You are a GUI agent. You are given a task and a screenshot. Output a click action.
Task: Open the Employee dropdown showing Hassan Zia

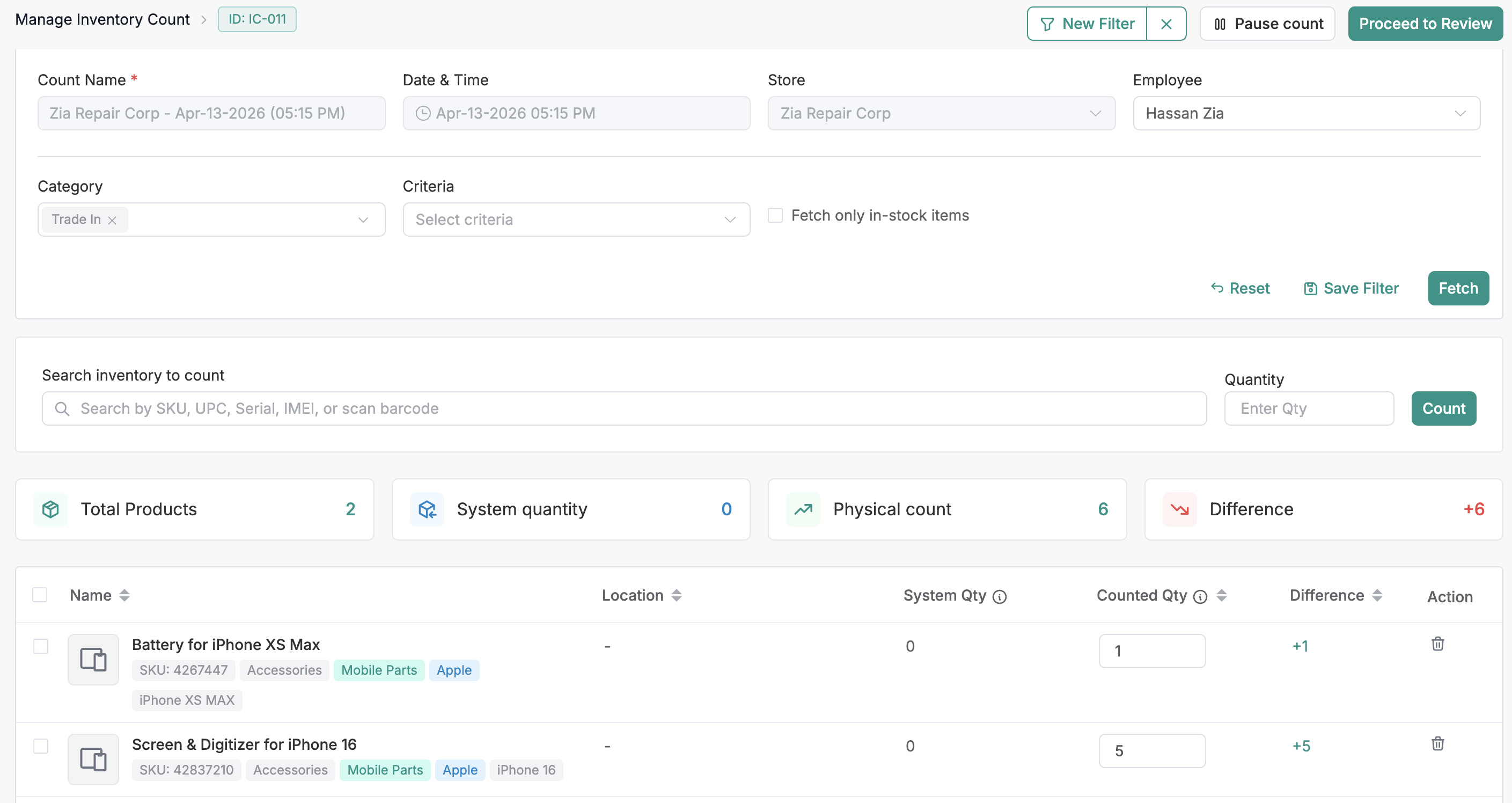click(1306, 113)
